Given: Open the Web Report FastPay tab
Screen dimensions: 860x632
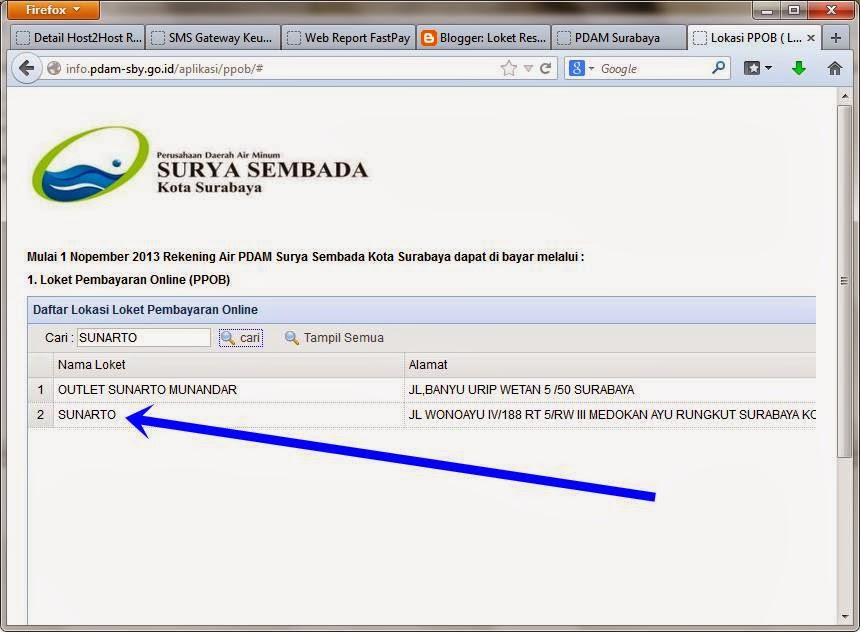Looking at the screenshot, I should click(x=350, y=37).
